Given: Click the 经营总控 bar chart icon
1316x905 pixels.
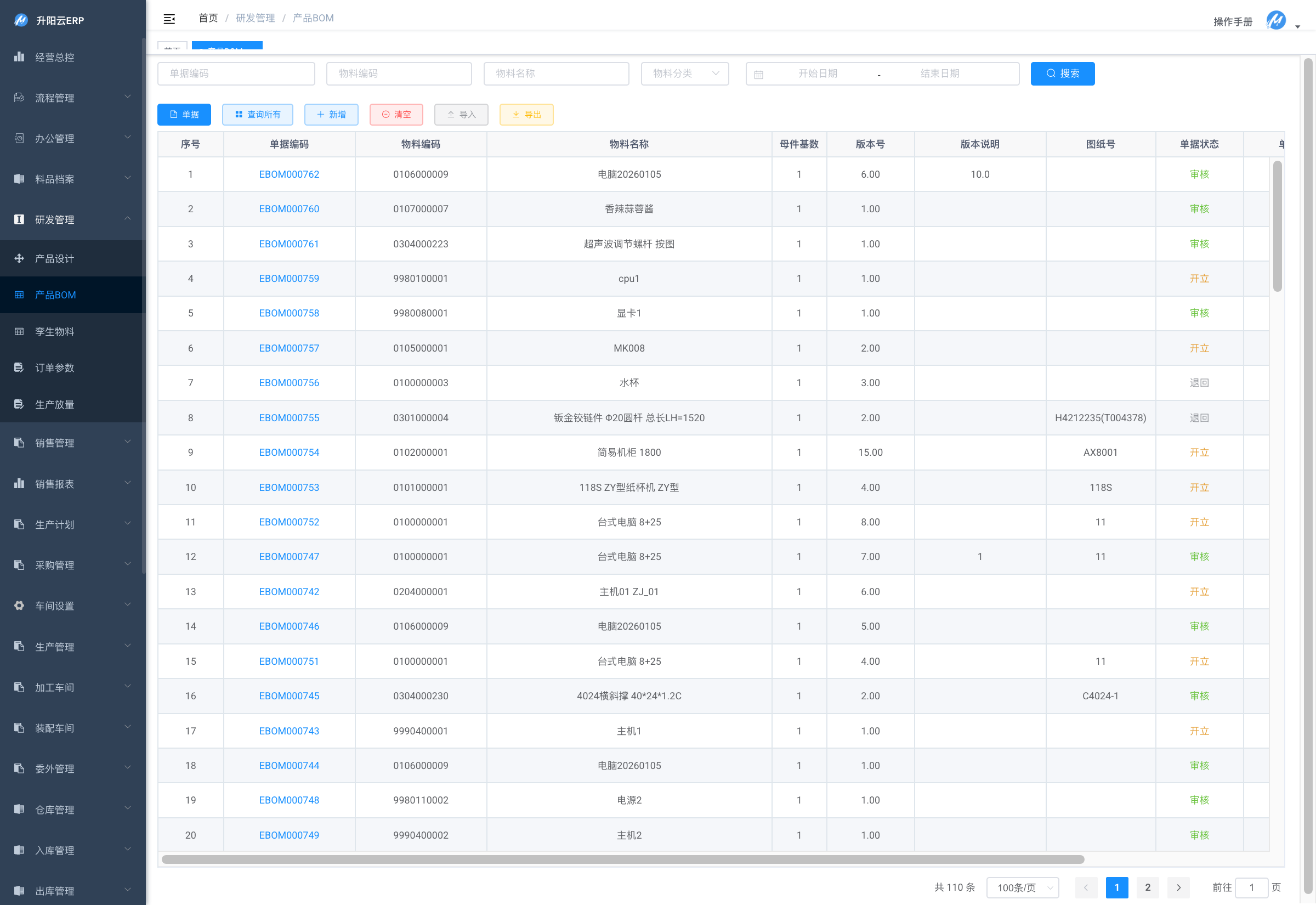Looking at the screenshot, I should pos(19,56).
